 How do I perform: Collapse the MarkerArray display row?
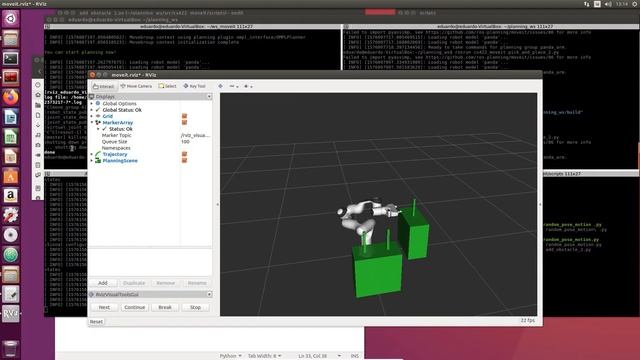point(91,122)
